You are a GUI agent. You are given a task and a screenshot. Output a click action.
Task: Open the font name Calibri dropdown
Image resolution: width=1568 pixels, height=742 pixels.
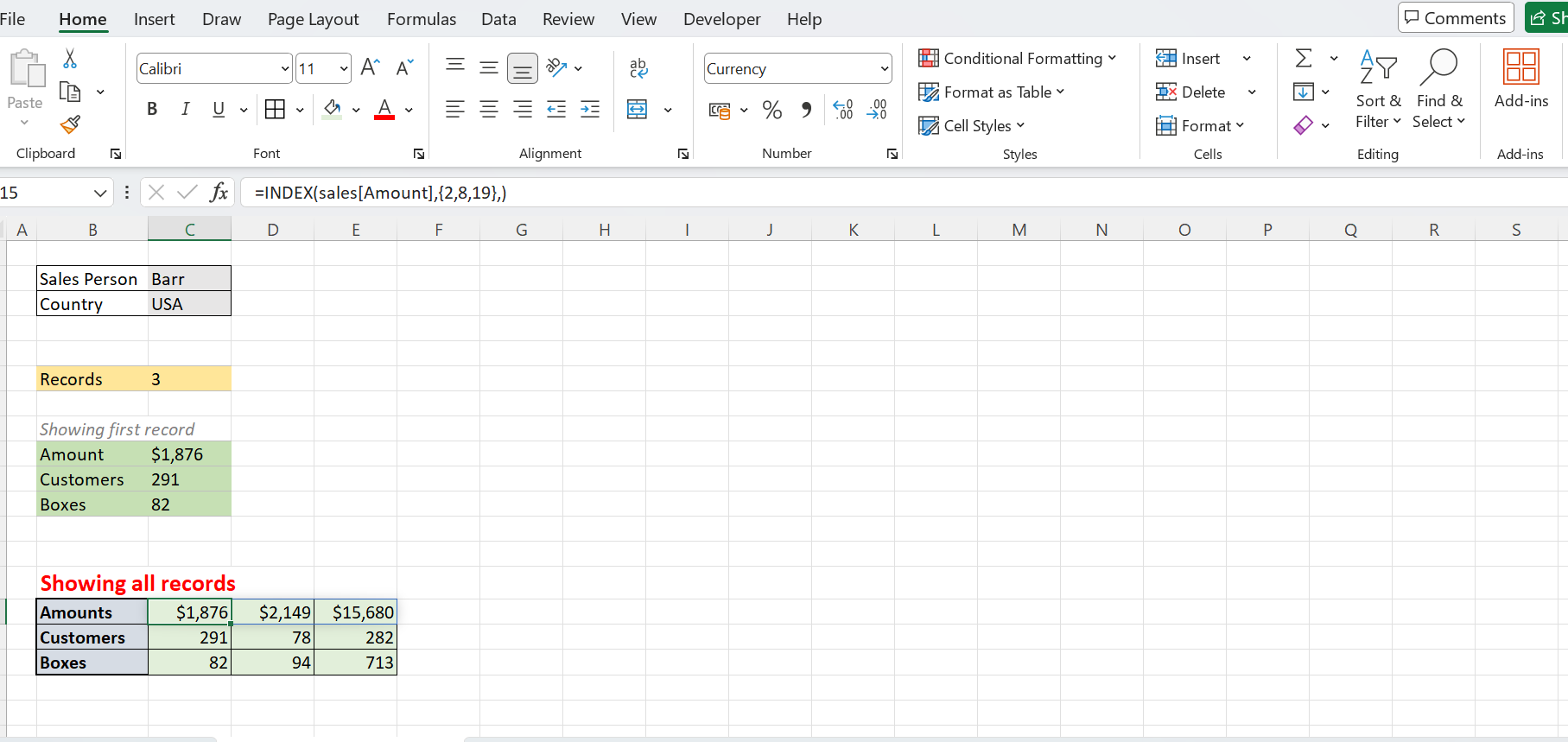click(285, 68)
